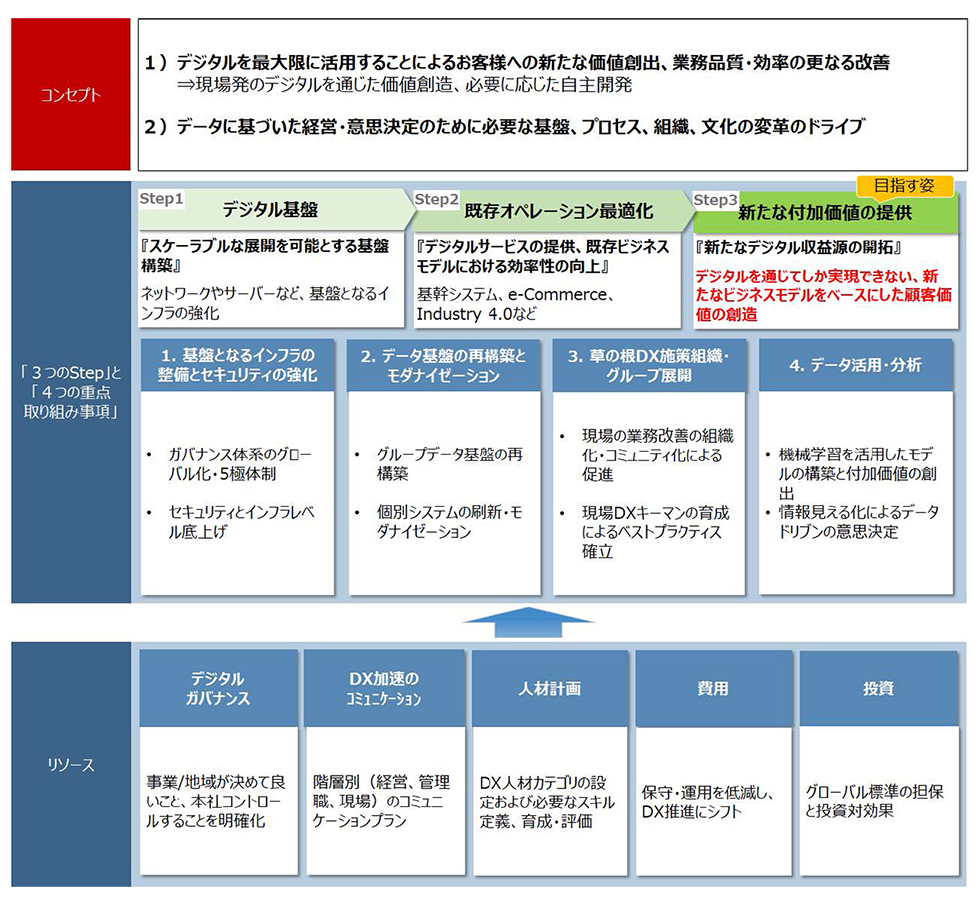
Task: Click the デジタルガバナンス resource header
Action: pyautogui.click(x=218, y=688)
